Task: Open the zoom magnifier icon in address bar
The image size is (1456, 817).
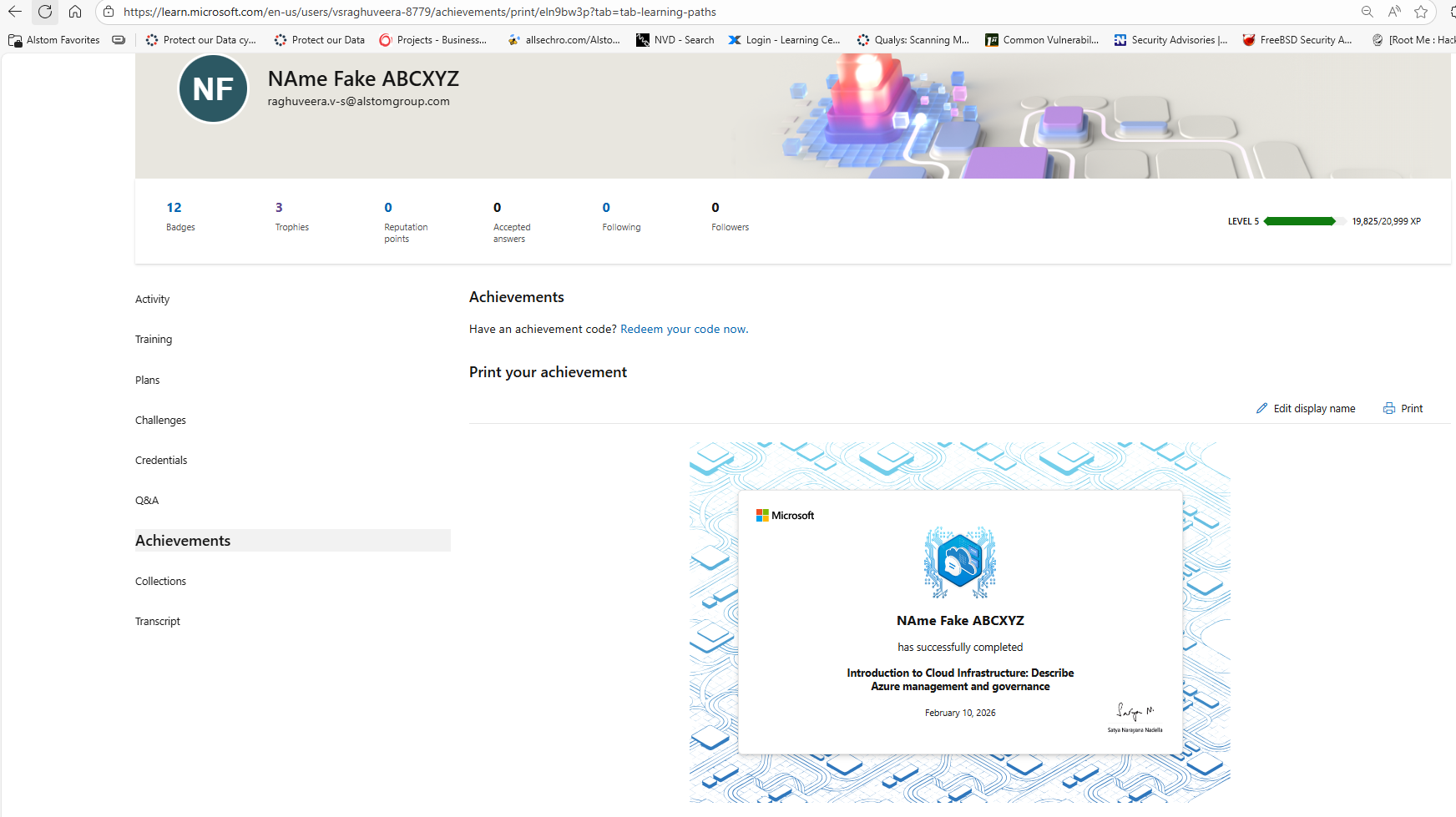Action: (1367, 12)
